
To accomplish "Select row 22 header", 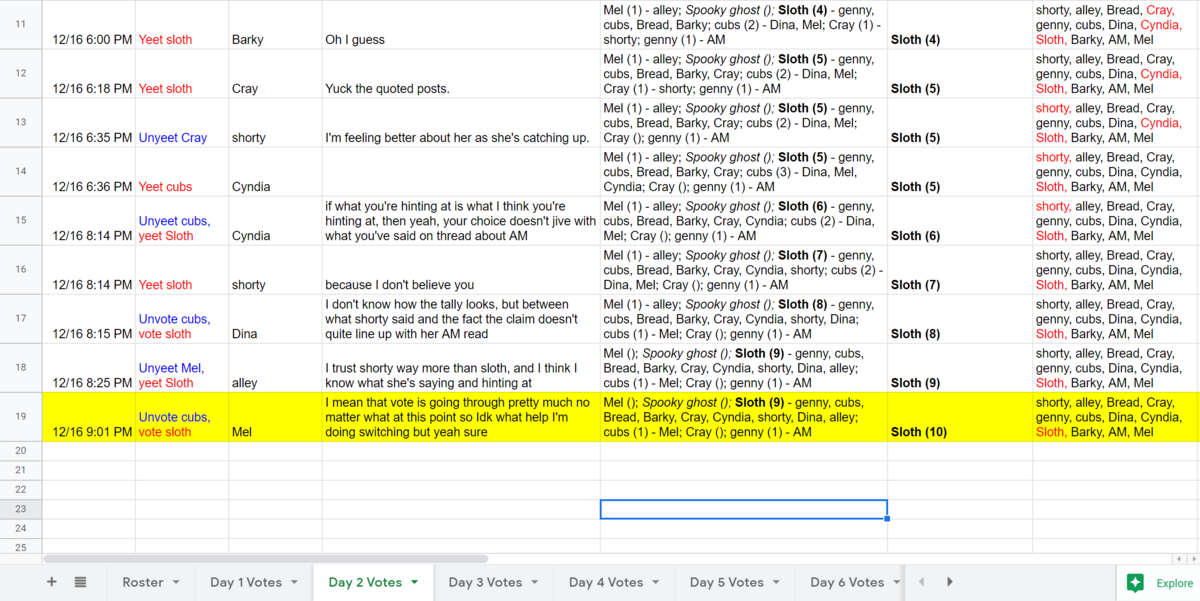I will 21,489.
